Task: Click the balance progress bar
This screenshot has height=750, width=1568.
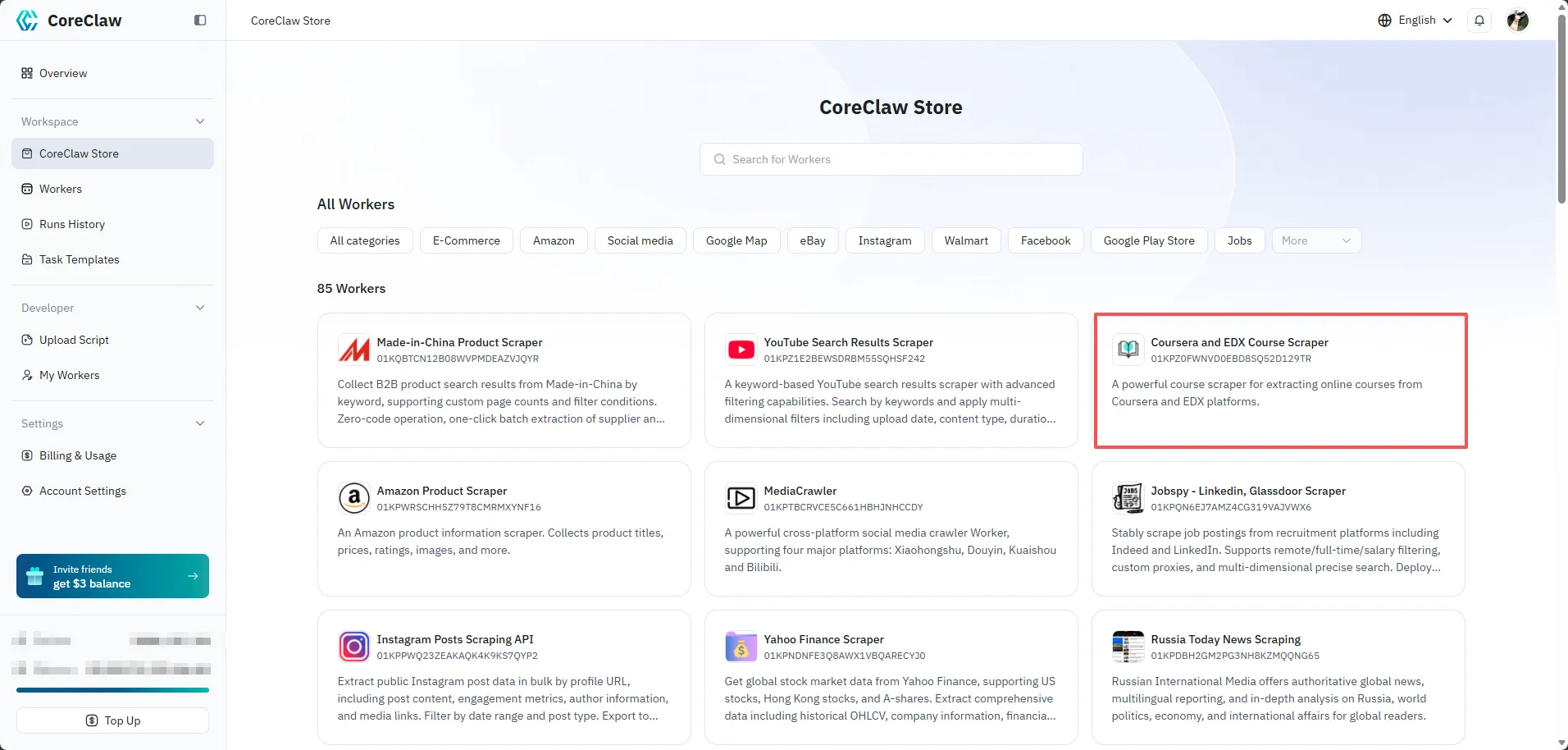Action: [112, 690]
